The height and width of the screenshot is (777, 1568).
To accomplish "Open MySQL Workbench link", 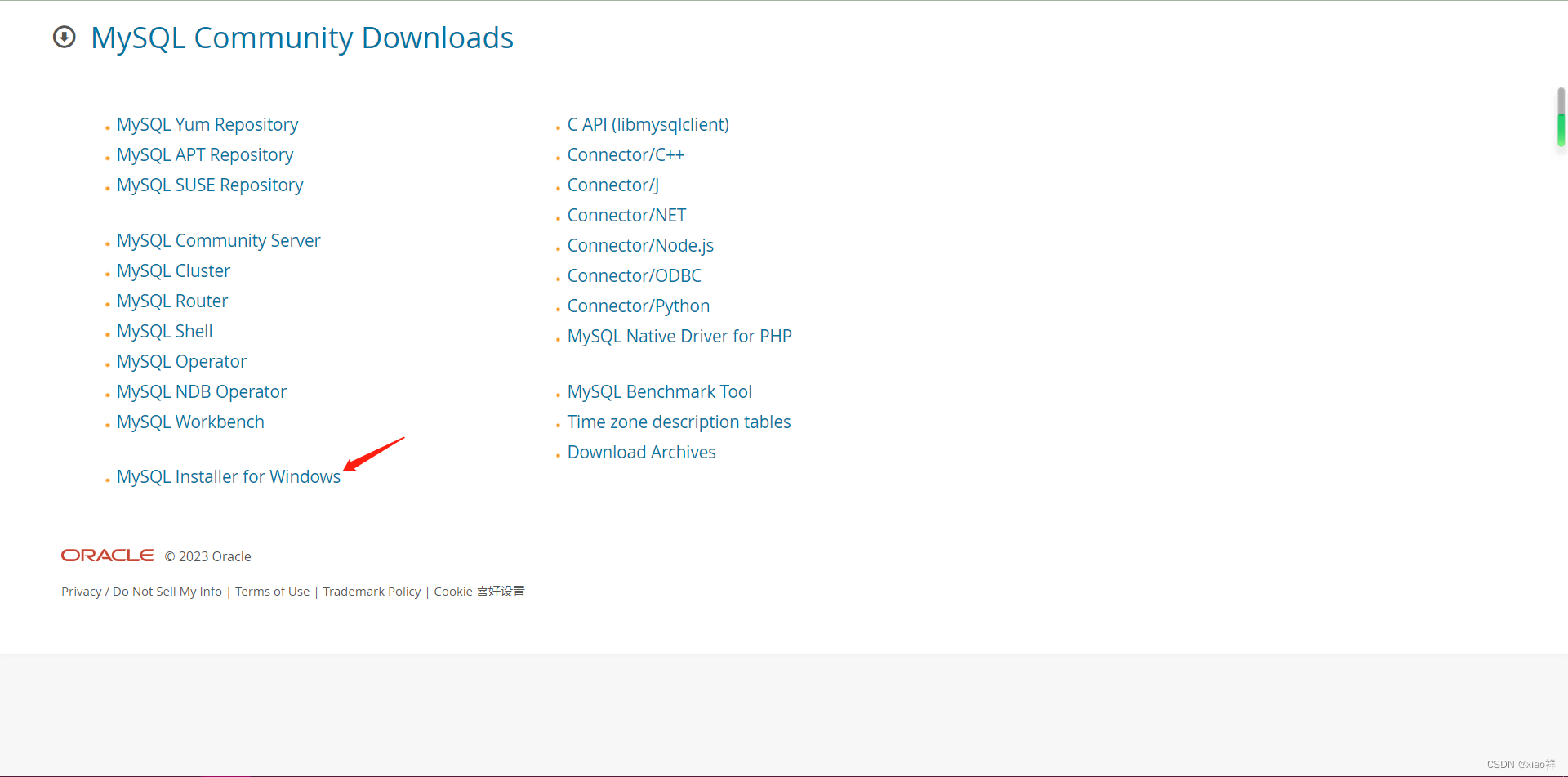I will [x=190, y=422].
